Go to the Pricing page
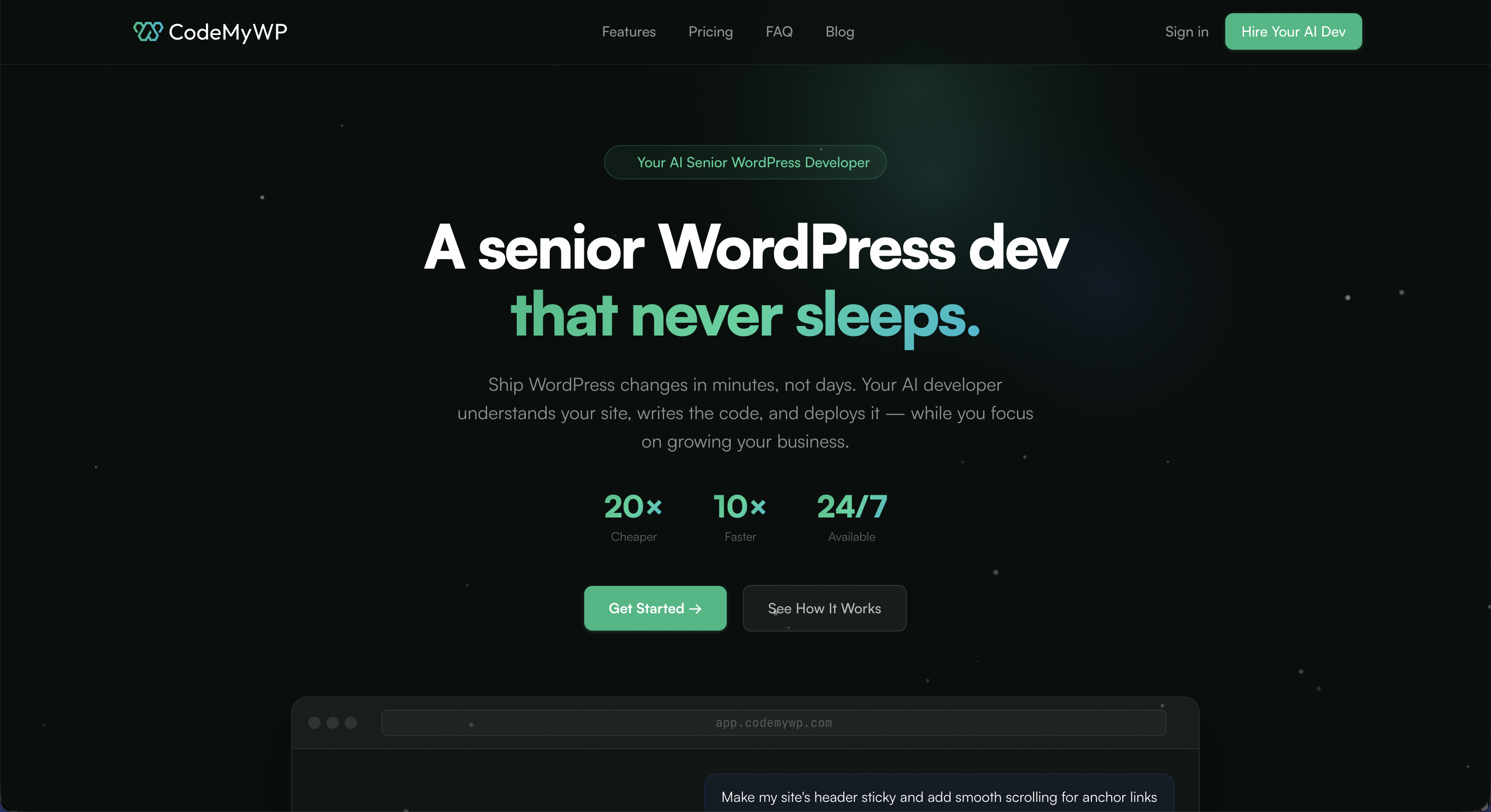Image resolution: width=1491 pixels, height=812 pixels. [710, 32]
